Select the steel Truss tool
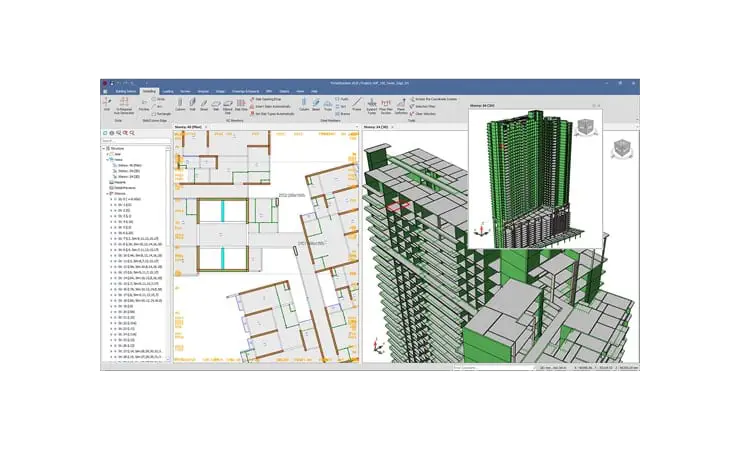This screenshot has width=740, height=450. [328, 104]
